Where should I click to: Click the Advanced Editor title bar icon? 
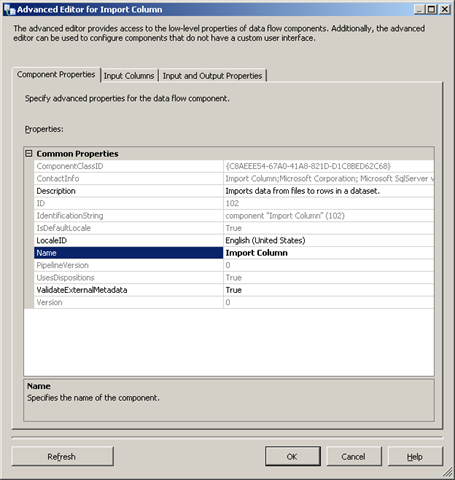pos(9,9)
